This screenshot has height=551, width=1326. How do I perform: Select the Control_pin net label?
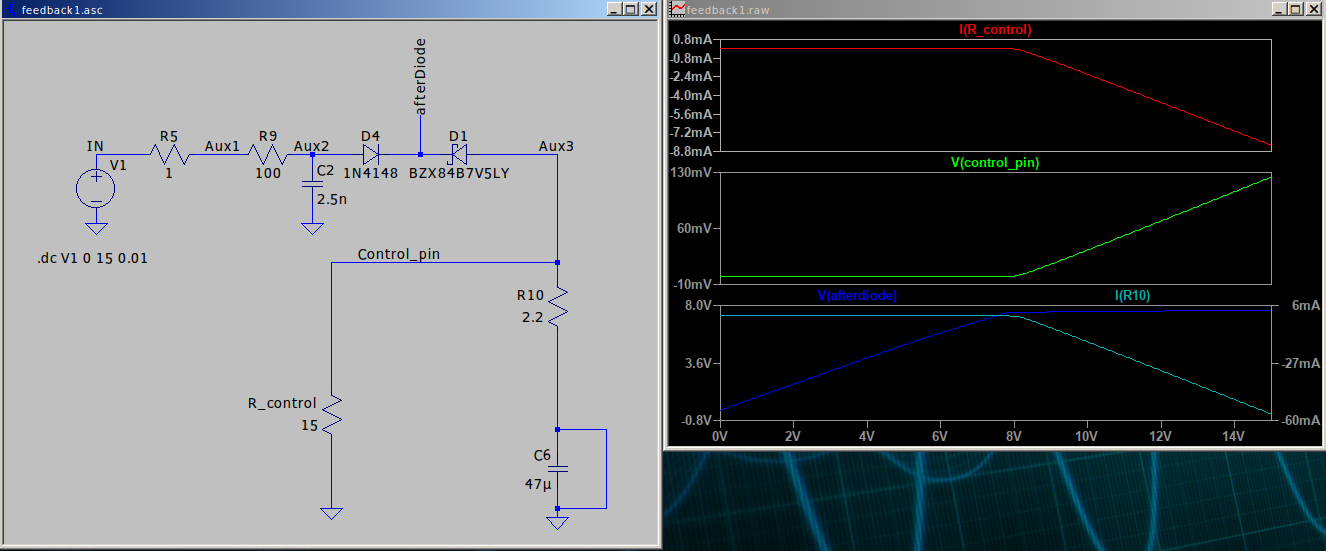pos(398,254)
